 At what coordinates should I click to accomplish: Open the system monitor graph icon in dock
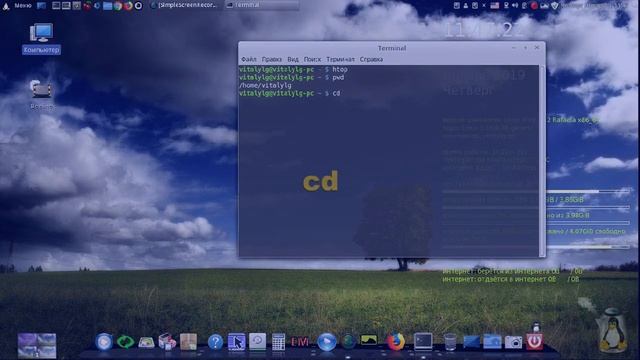pos(369,340)
